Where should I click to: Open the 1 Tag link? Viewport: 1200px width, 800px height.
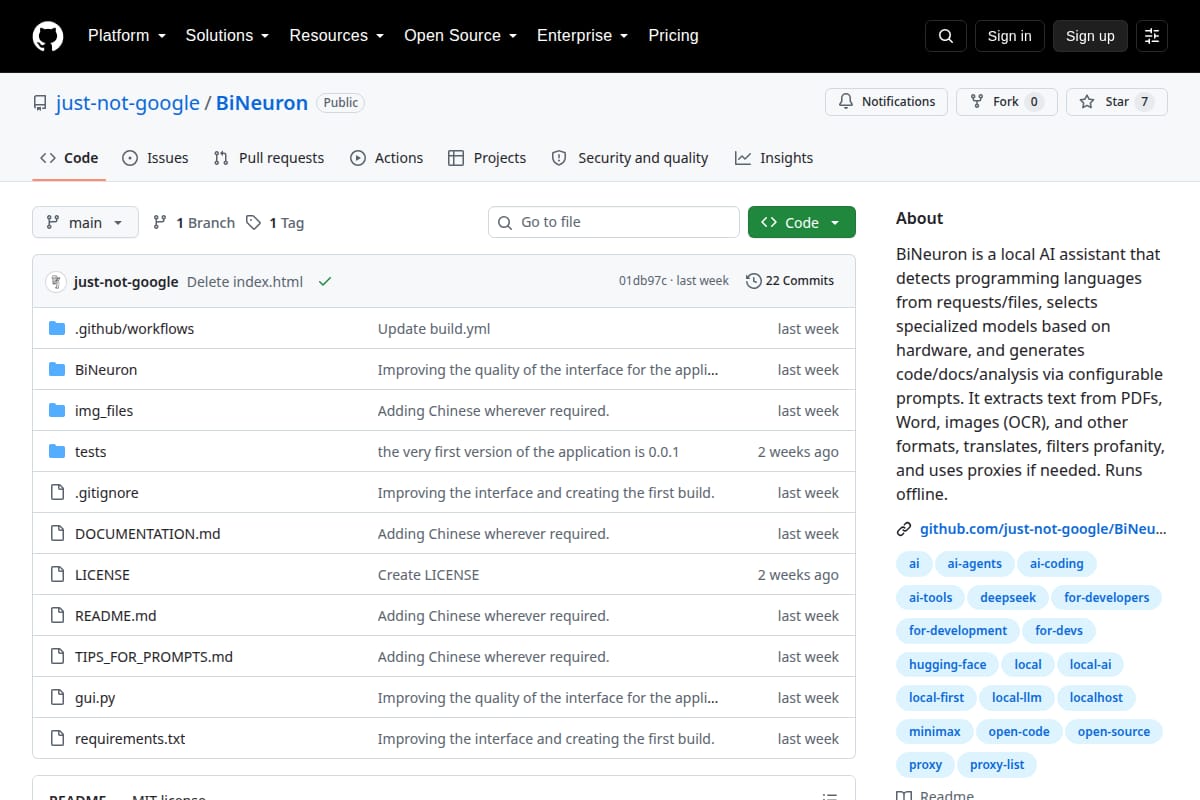275,222
